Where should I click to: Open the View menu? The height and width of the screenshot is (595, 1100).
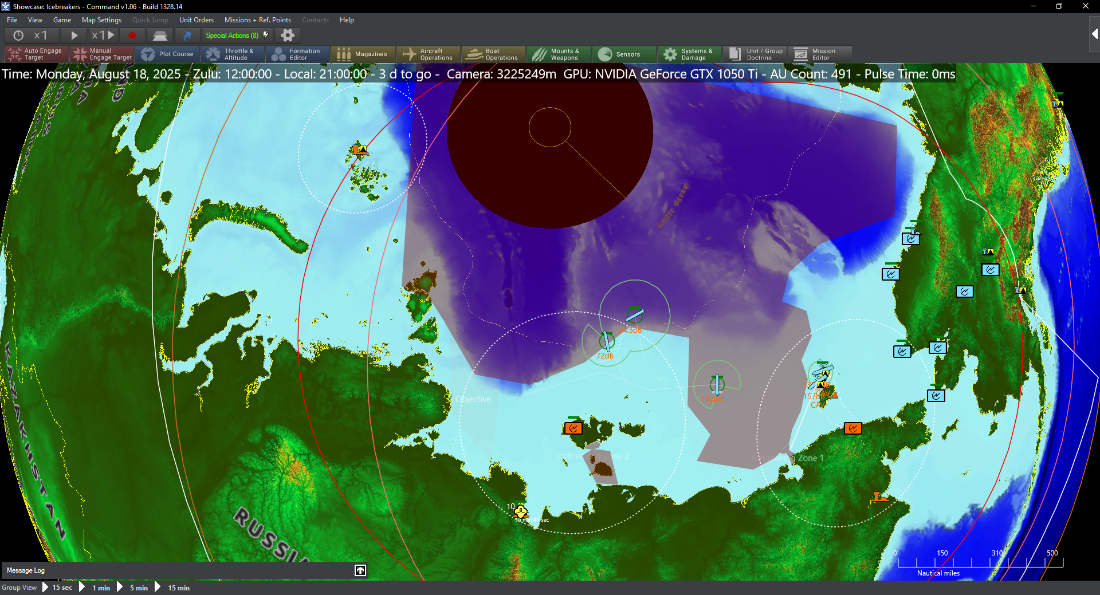click(35, 20)
